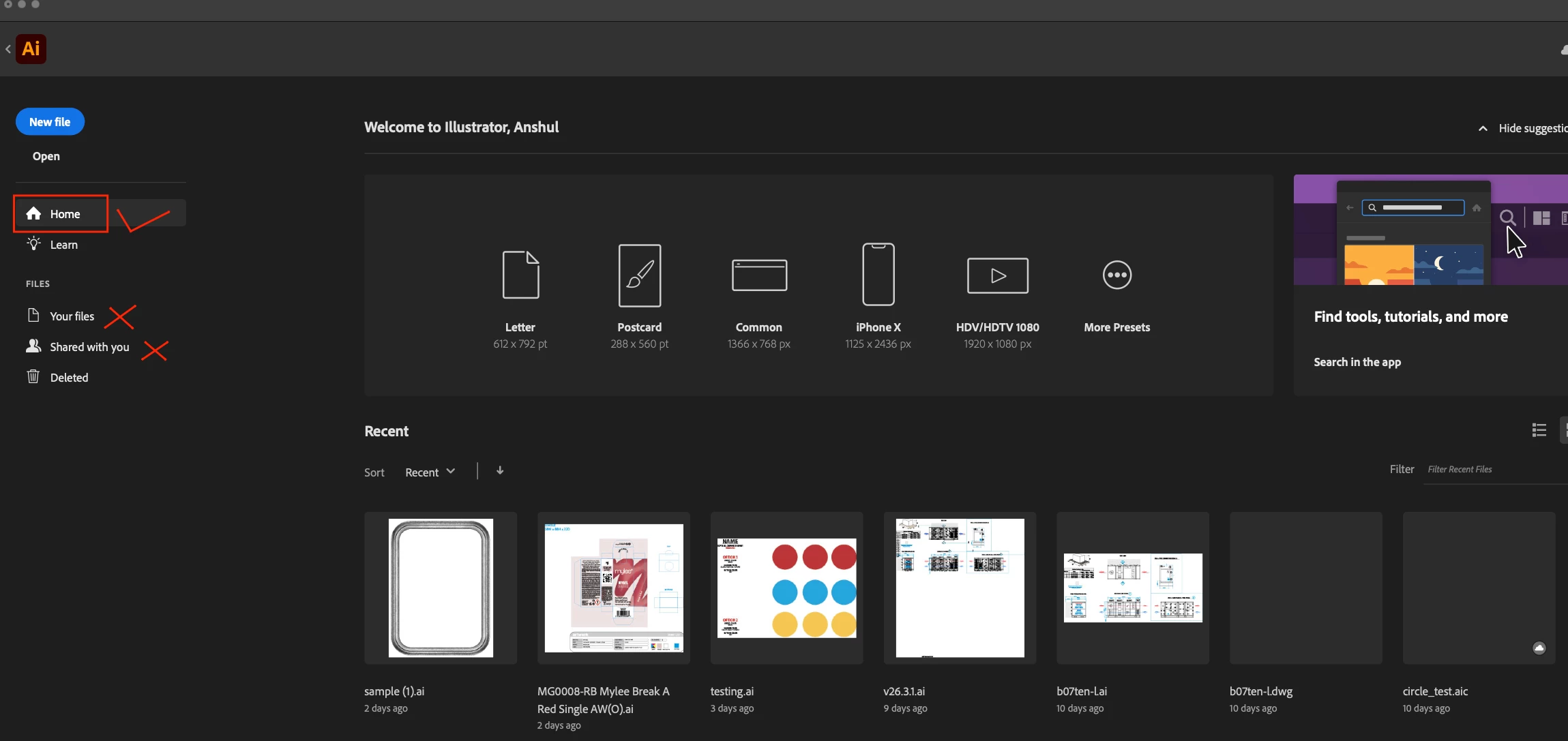Open the Deleted trash section
Screen dimensions: 1568x741
point(69,378)
